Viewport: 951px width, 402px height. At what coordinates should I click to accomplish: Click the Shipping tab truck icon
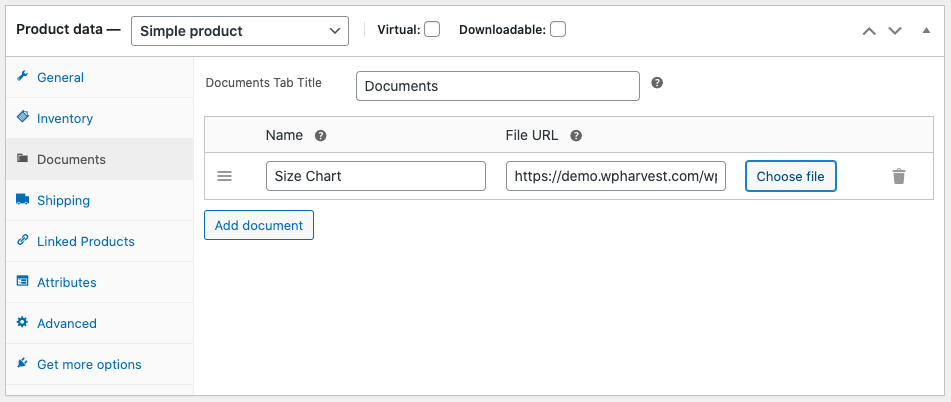point(22,199)
